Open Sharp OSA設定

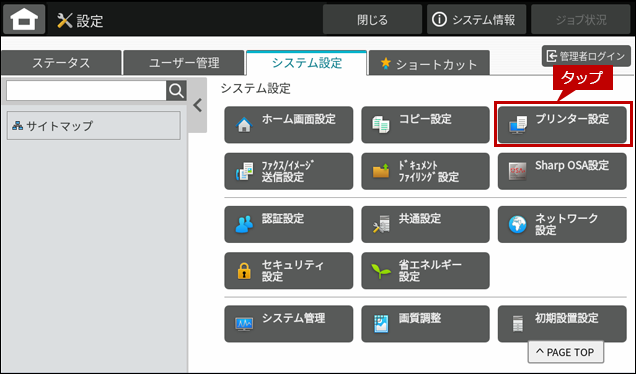(x=562, y=171)
